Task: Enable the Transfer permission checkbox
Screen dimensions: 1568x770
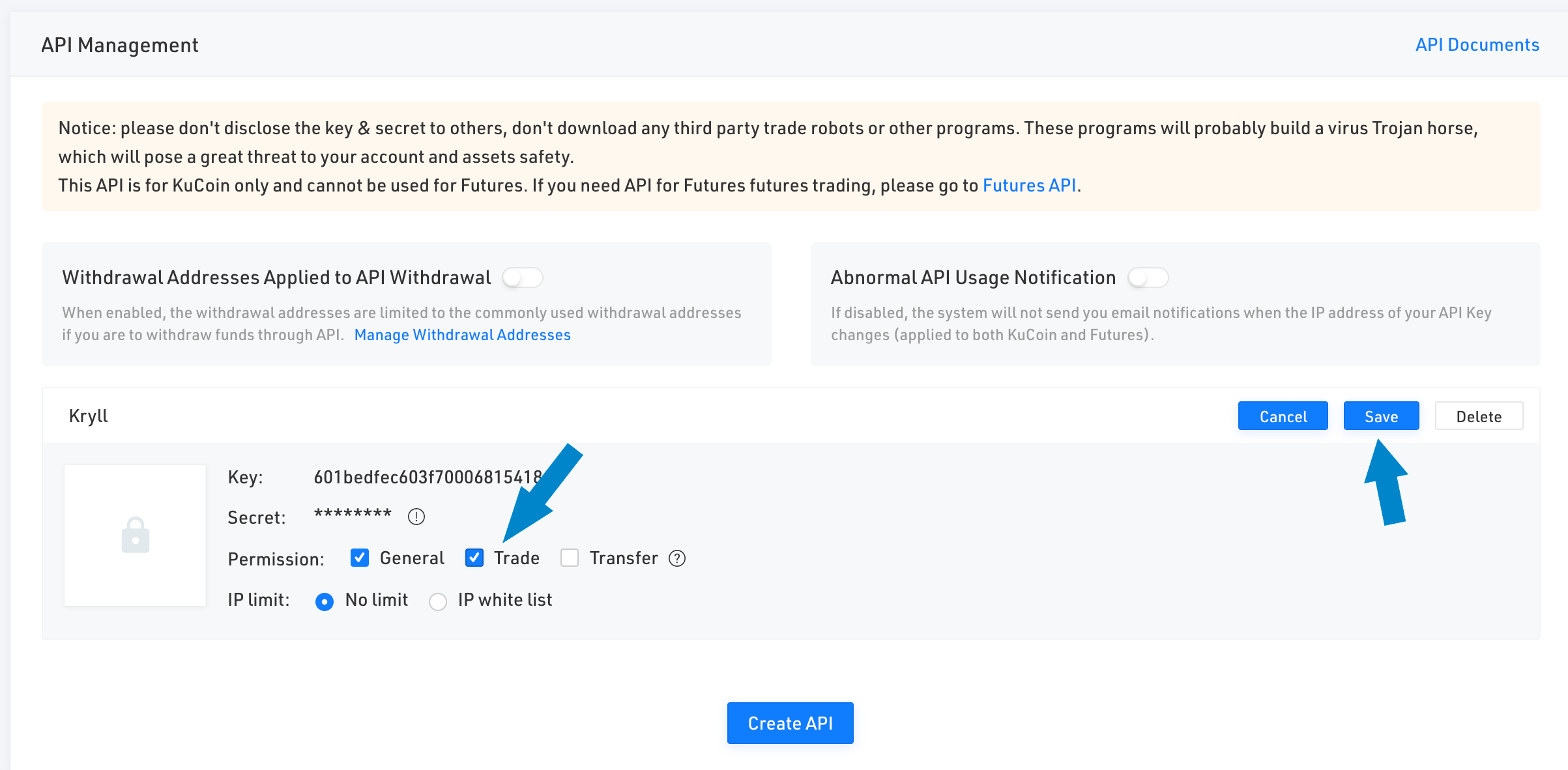Action: [570, 558]
